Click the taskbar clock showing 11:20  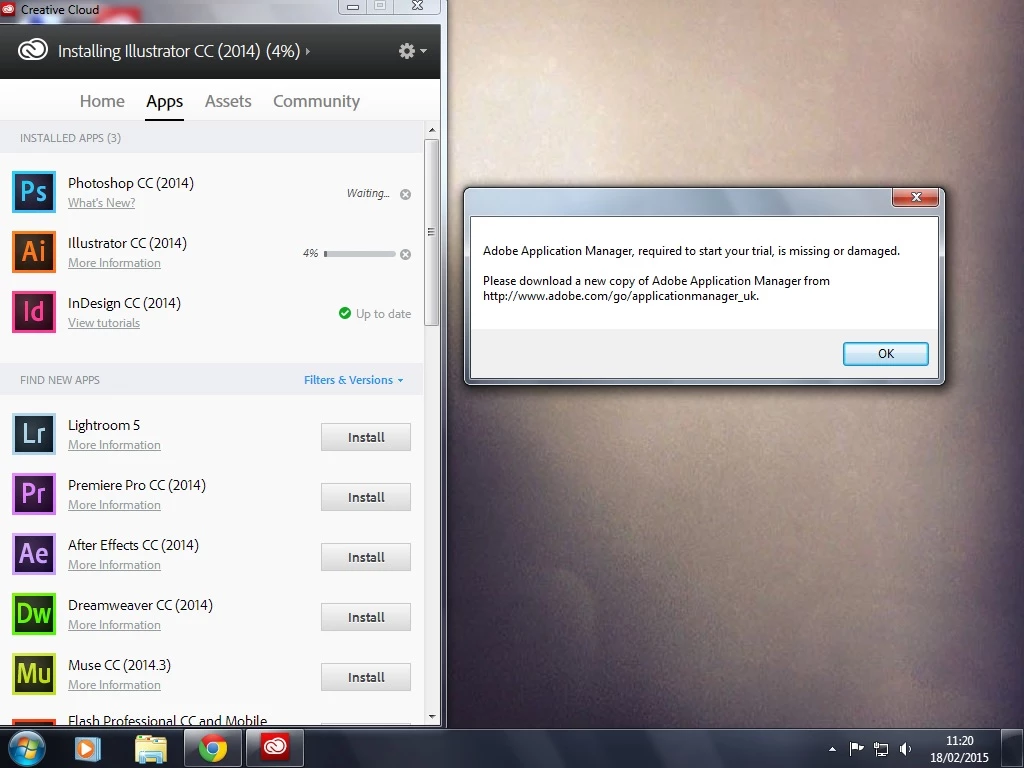[959, 741]
